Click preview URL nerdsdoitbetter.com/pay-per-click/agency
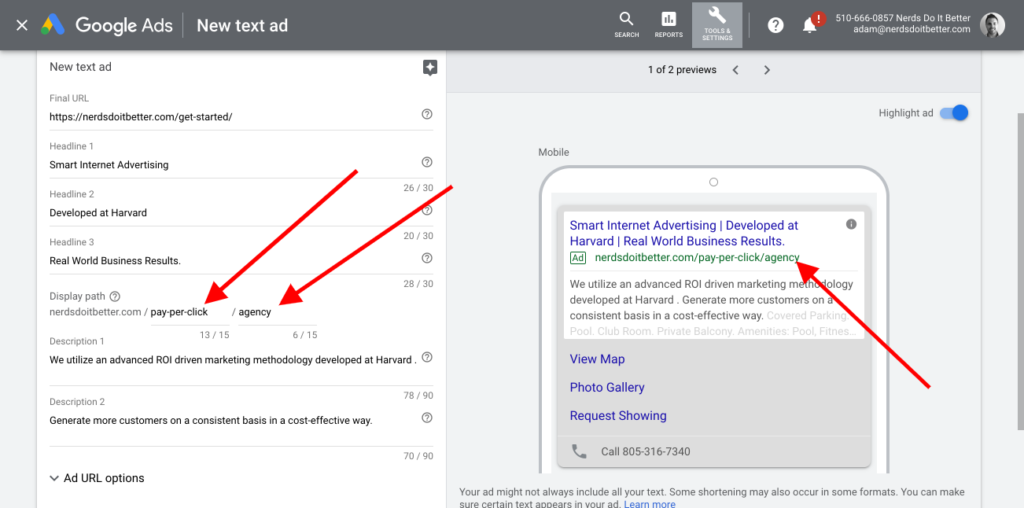1024x508 pixels. (697, 258)
